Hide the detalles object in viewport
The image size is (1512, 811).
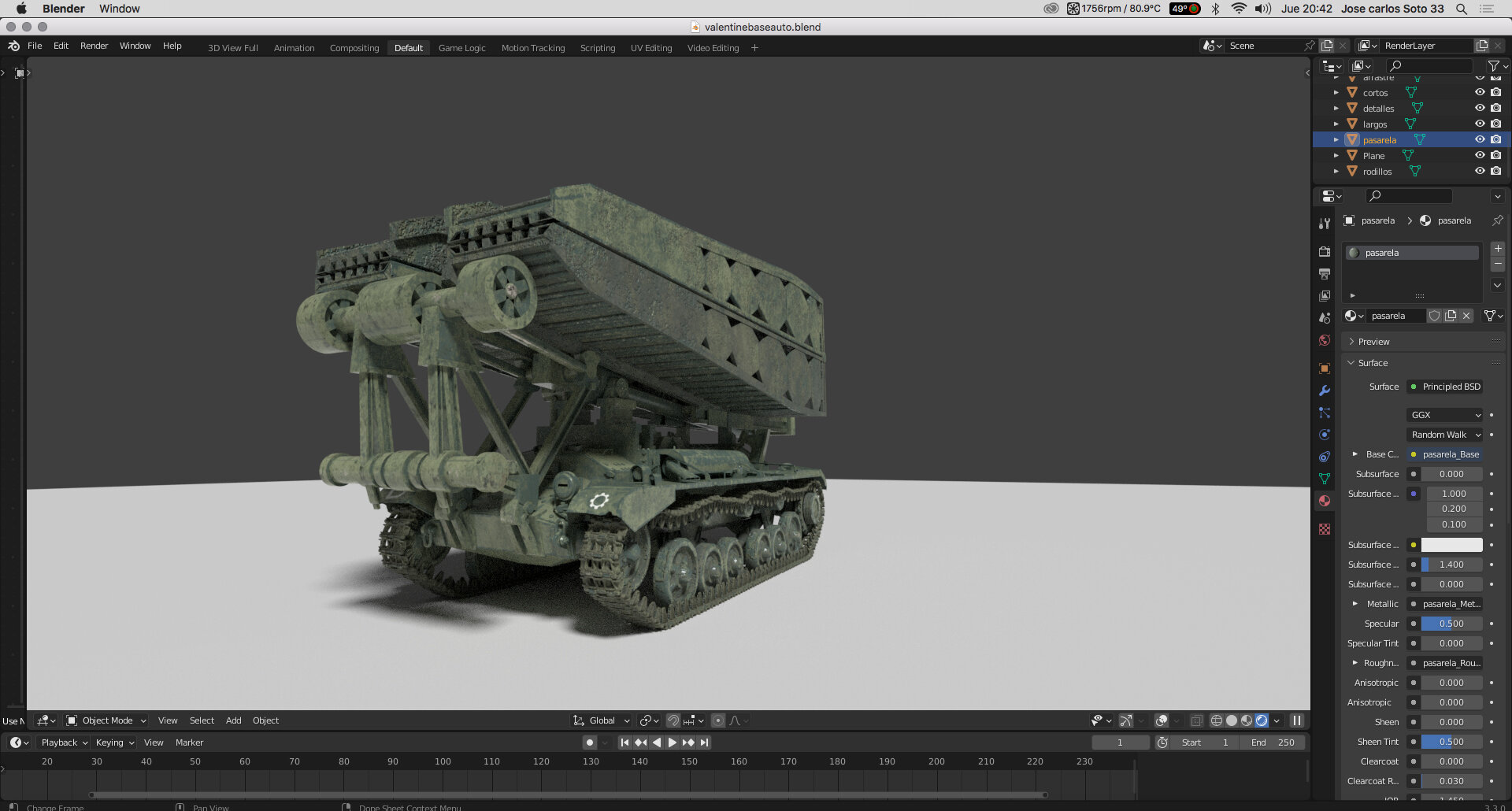tap(1480, 108)
